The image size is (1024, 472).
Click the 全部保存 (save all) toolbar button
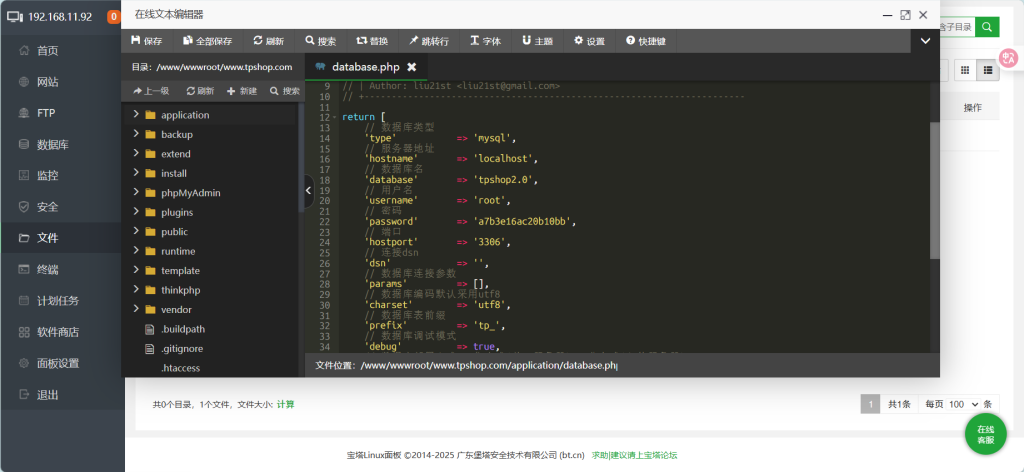pos(207,41)
